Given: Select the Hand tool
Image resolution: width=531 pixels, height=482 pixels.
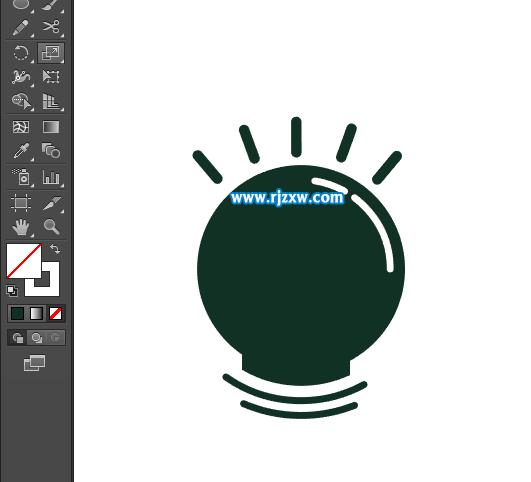Looking at the screenshot, I should click(x=21, y=227).
